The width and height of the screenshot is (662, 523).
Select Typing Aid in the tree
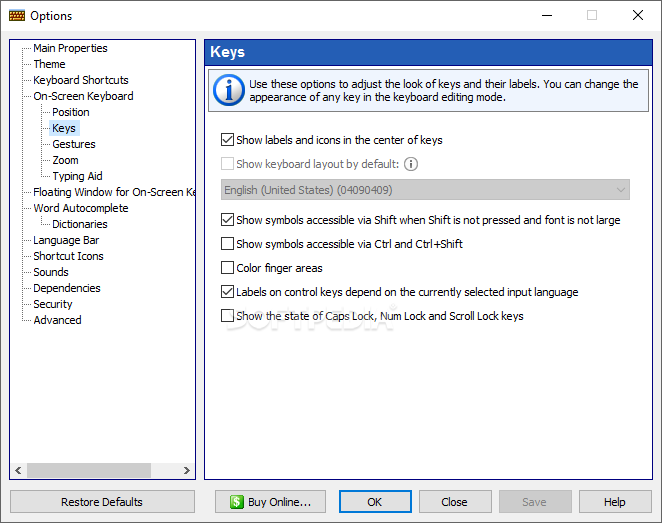77,176
